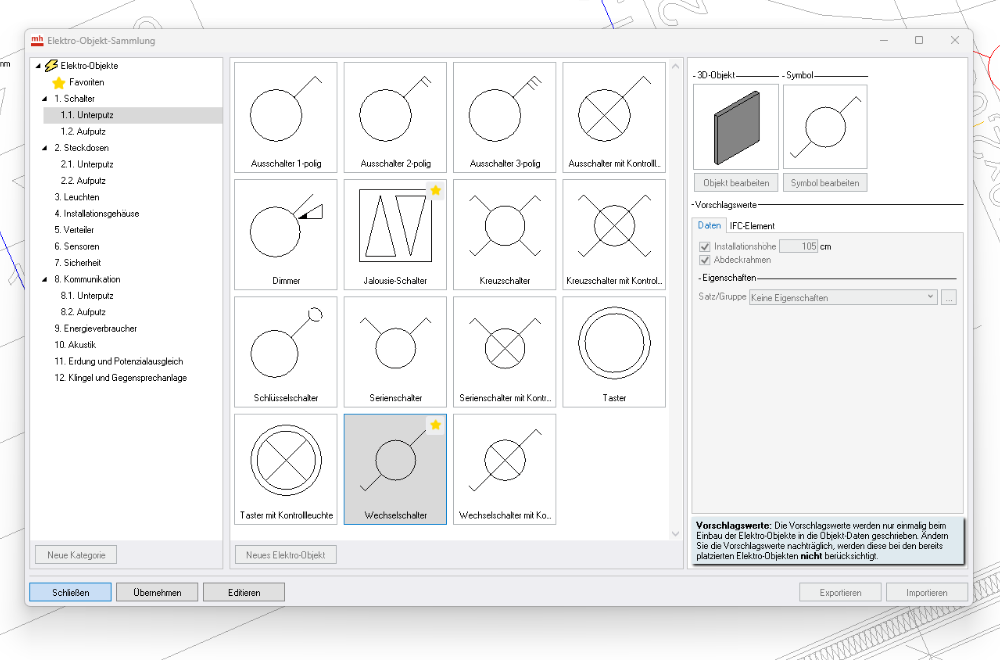Screen dimensions: 1000x660
Task: Click the Installationshöhe value field
Action: tap(799, 246)
